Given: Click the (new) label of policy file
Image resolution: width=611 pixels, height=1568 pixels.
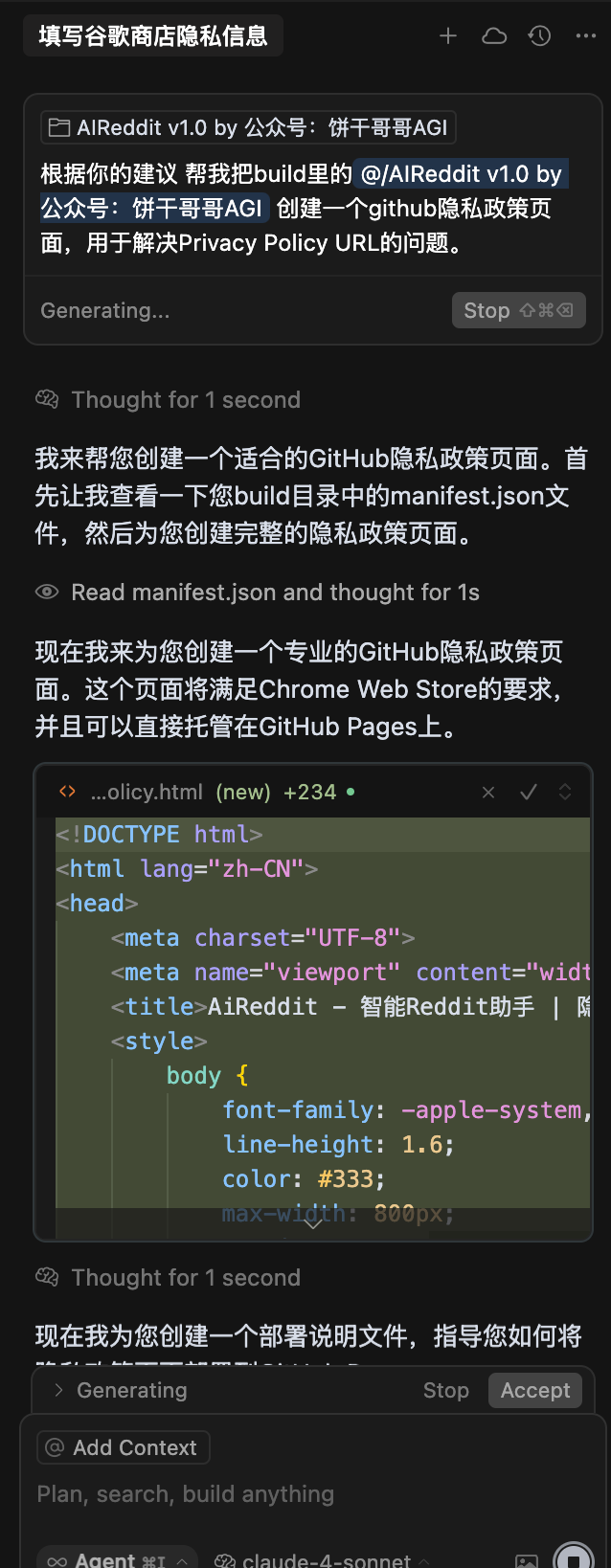Looking at the screenshot, I should pyautogui.click(x=243, y=793).
